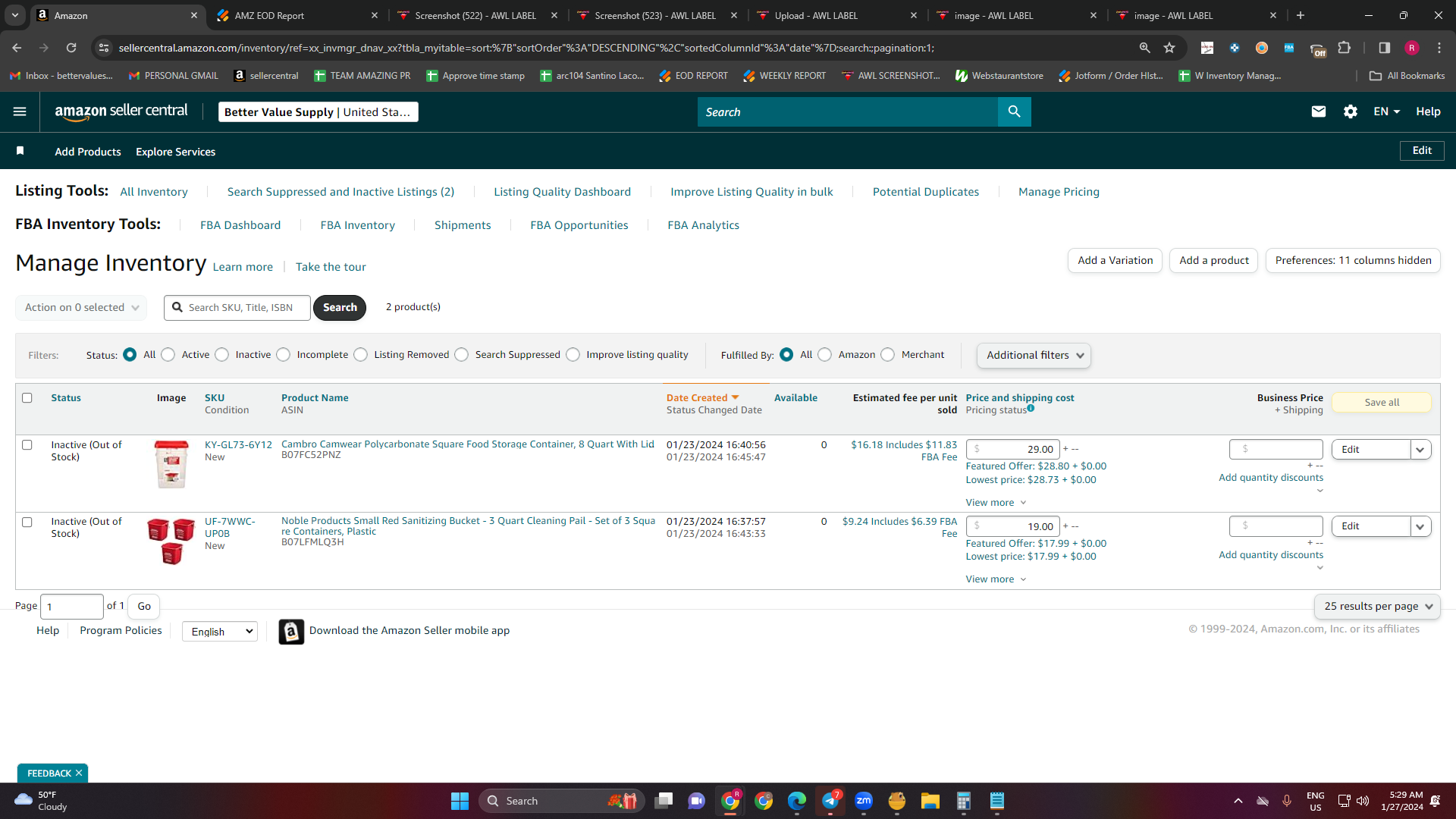
Task: Click the search magnifier button in header
Action: [x=1015, y=112]
